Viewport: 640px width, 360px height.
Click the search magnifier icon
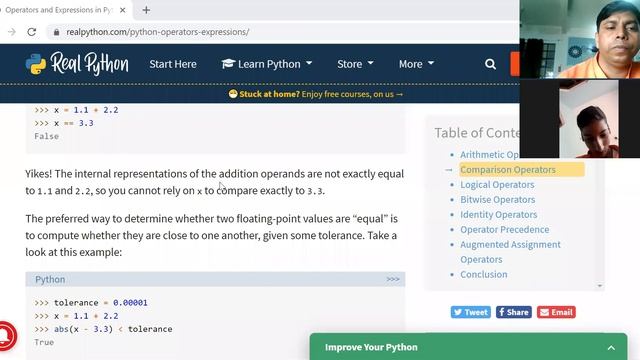click(x=490, y=64)
